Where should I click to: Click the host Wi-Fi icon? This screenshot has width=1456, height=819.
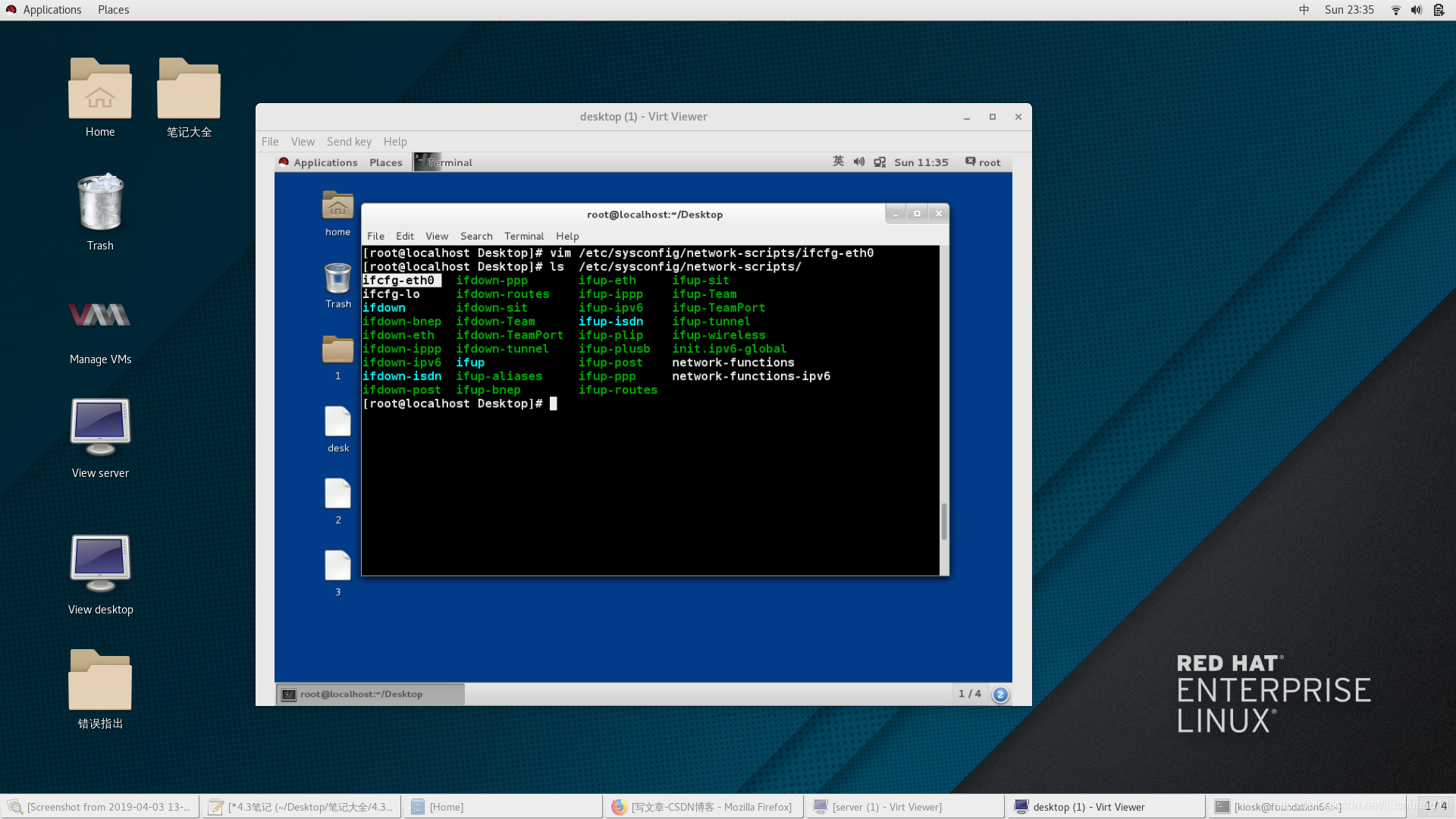pos(1395,10)
